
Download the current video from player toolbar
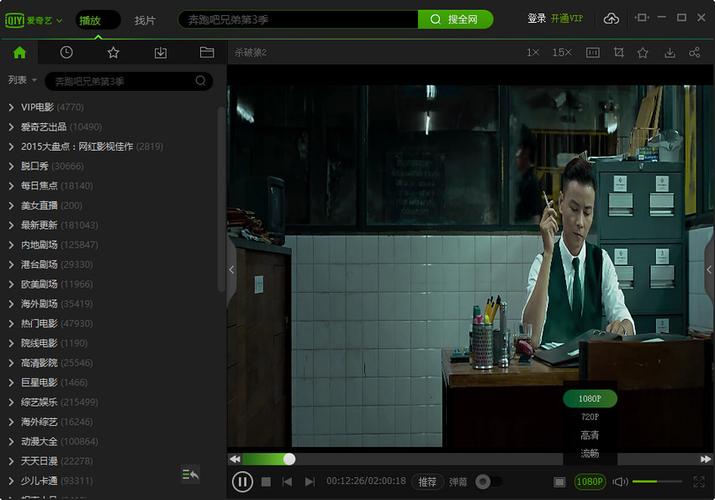tap(670, 53)
